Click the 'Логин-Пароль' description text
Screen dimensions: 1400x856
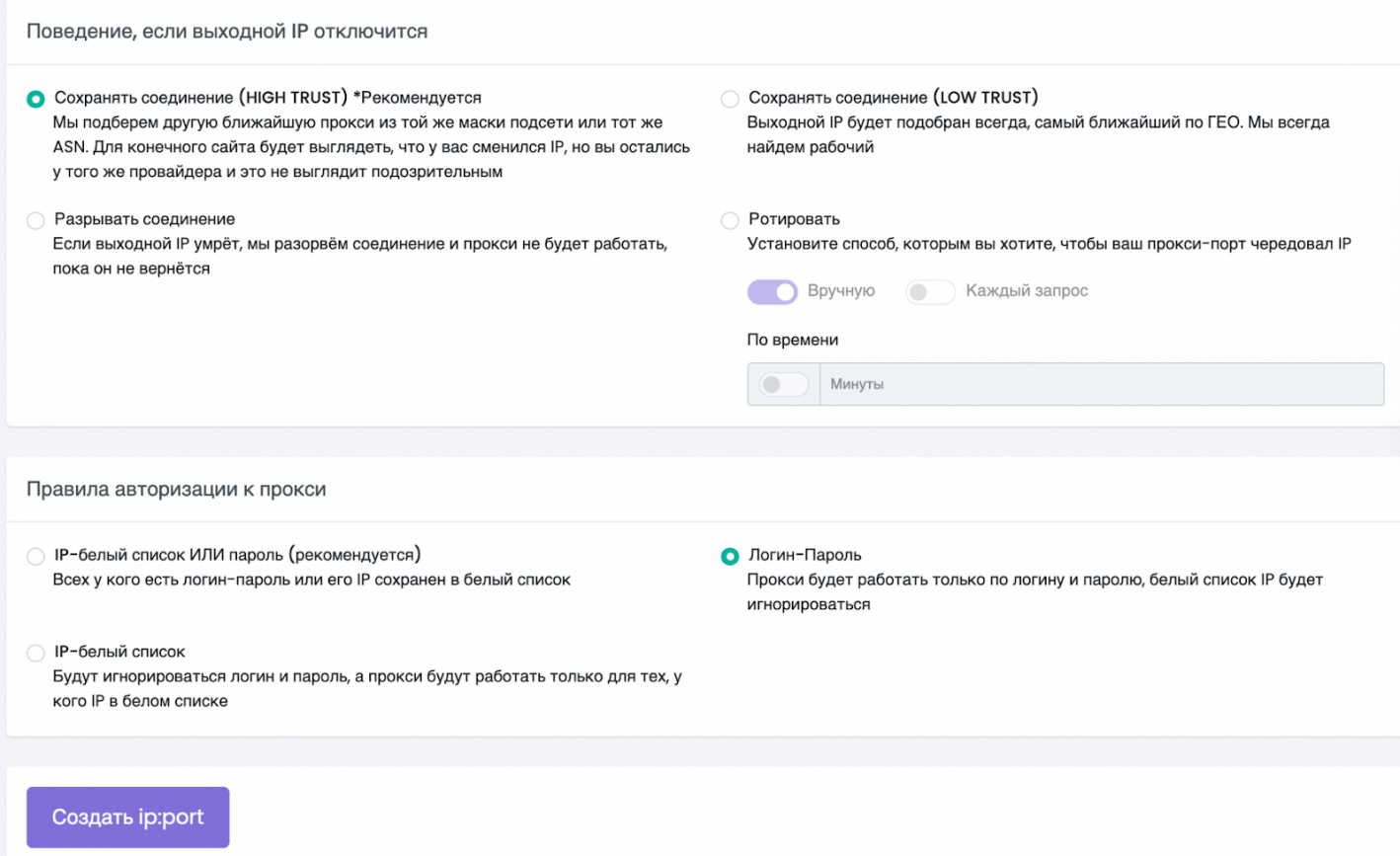[x=1035, y=592]
